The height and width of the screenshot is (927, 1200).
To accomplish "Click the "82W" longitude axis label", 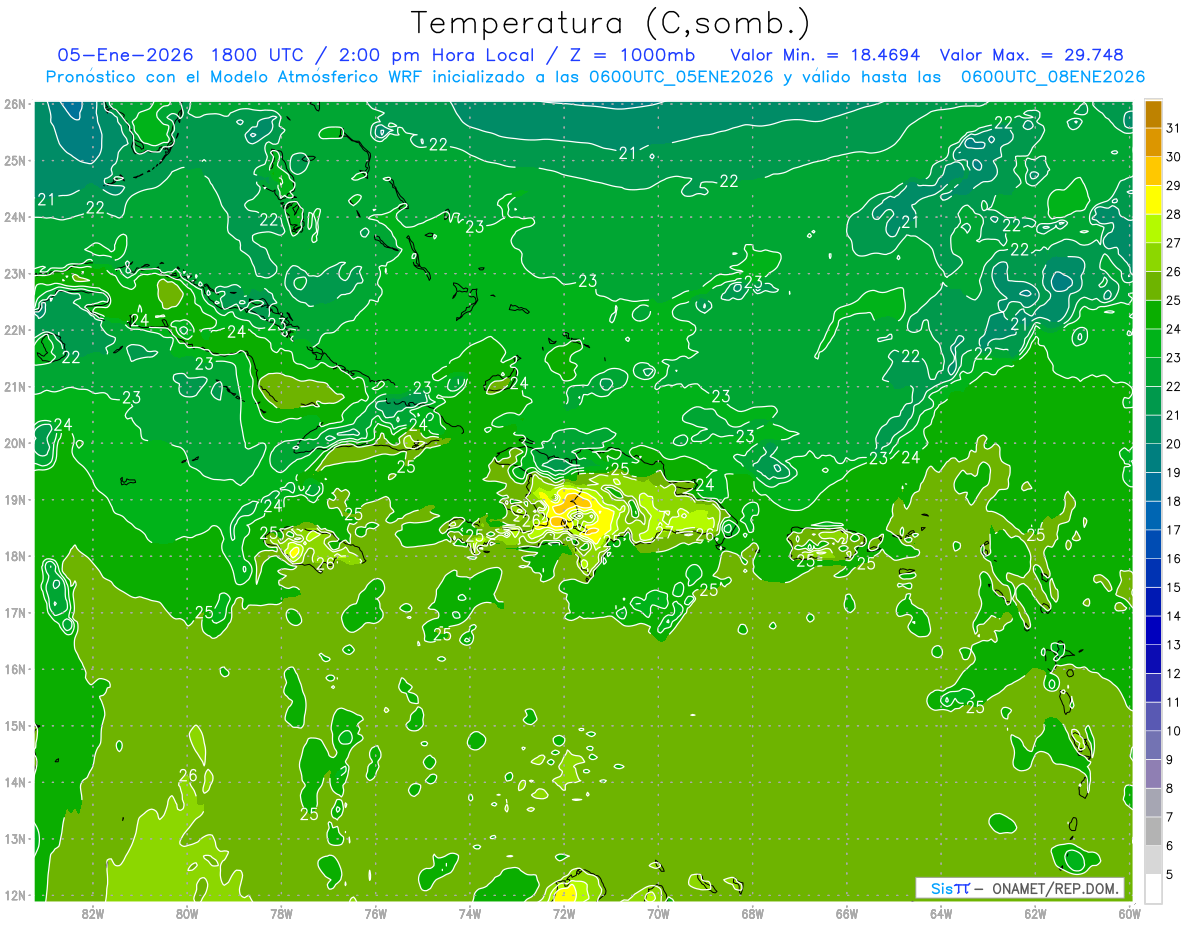I will click(92, 913).
